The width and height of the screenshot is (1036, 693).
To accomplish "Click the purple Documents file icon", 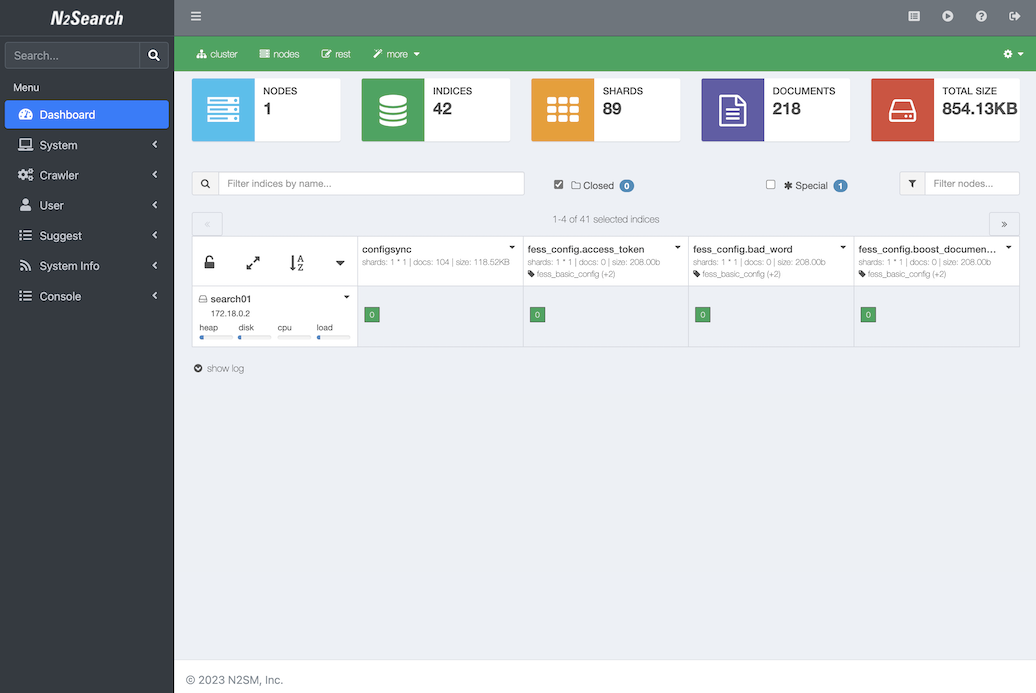I will 733,110.
